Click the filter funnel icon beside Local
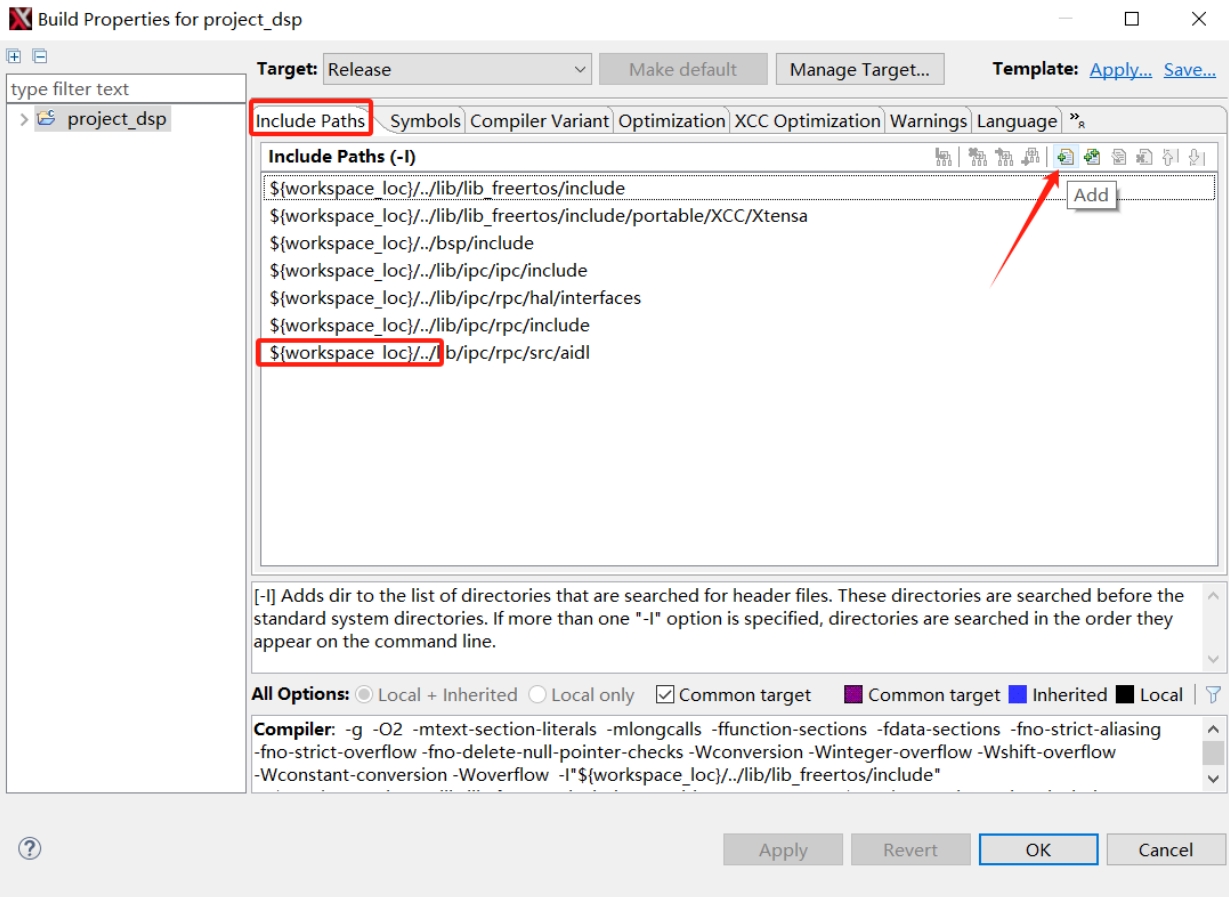Image resolution: width=1229 pixels, height=897 pixels. click(1213, 694)
